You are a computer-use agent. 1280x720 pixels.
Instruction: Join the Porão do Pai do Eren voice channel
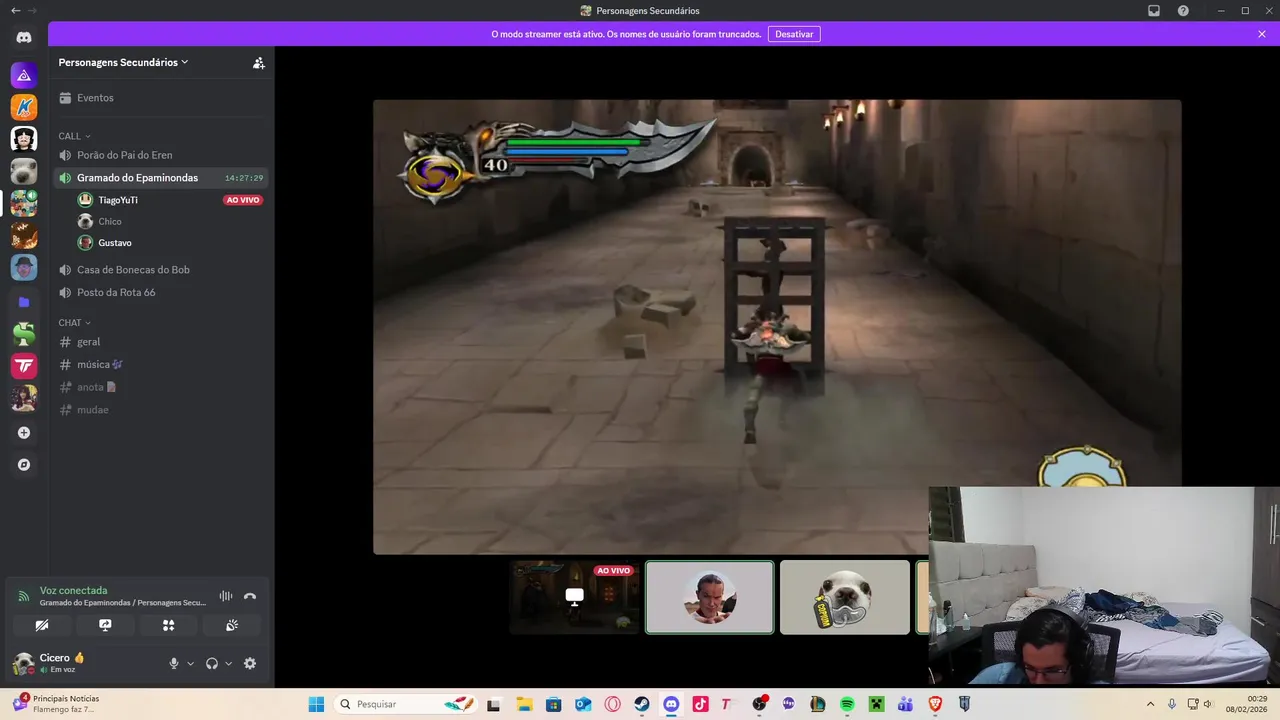click(160, 155)
